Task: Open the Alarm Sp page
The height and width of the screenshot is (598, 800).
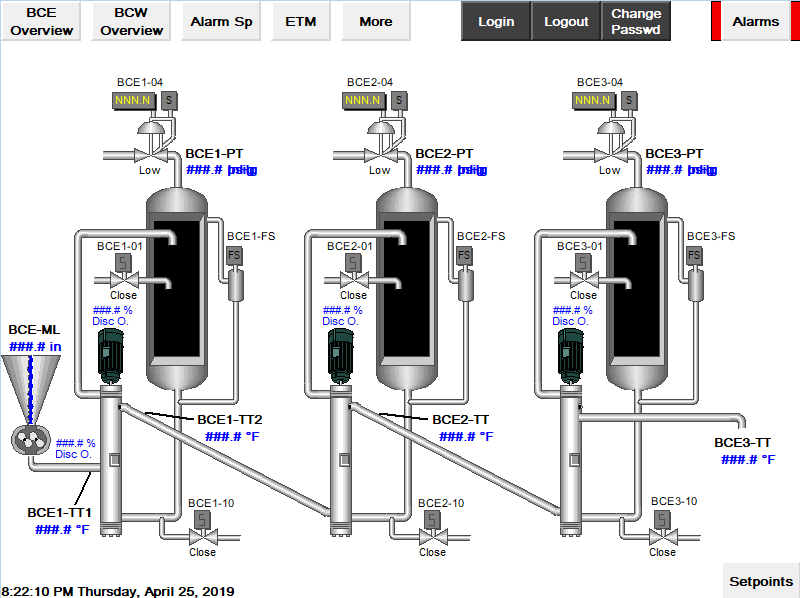Action: [221, 21]
